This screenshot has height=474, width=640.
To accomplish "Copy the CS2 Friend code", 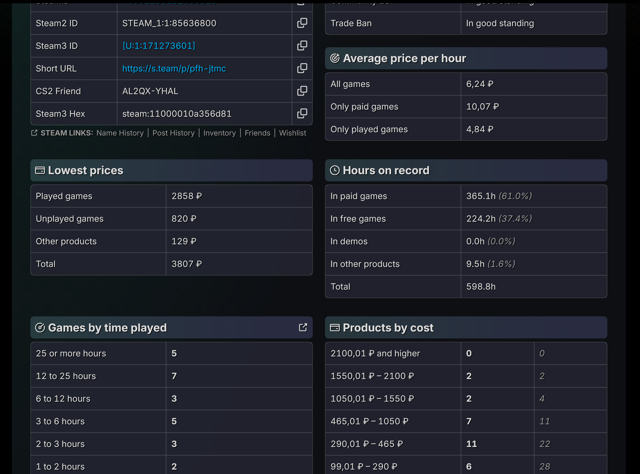I will [x=302, y=91].
